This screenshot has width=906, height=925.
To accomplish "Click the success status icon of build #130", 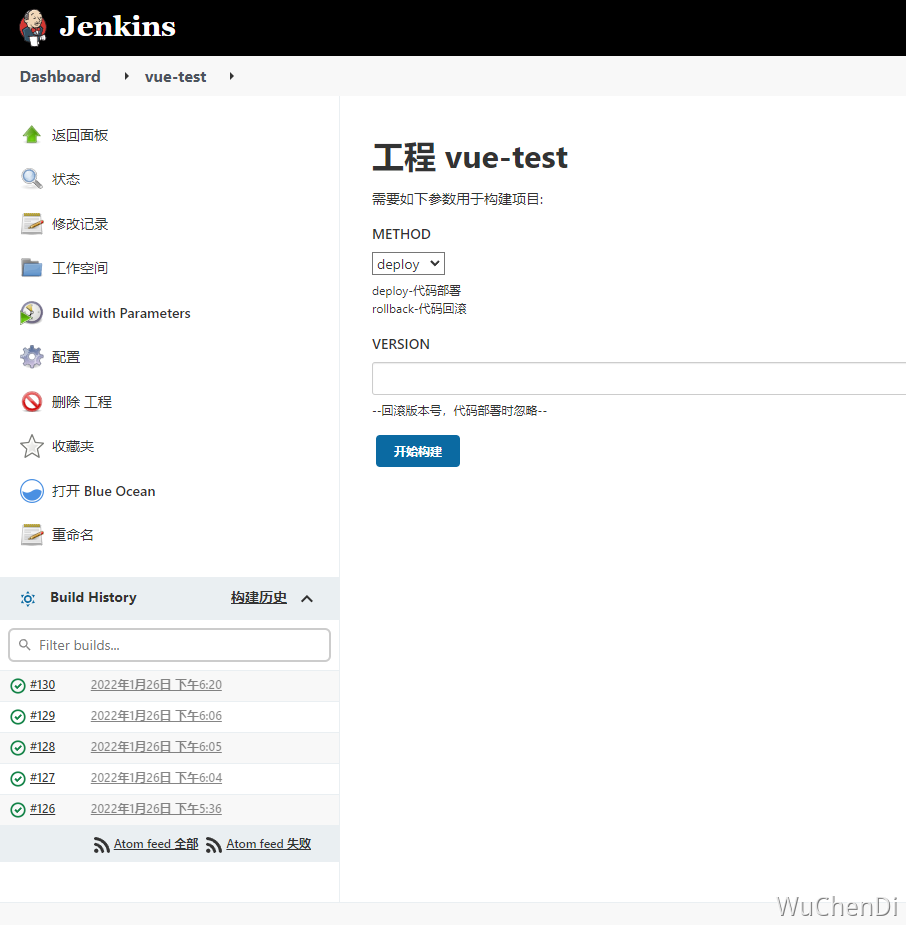I will (x=18, y=685).
